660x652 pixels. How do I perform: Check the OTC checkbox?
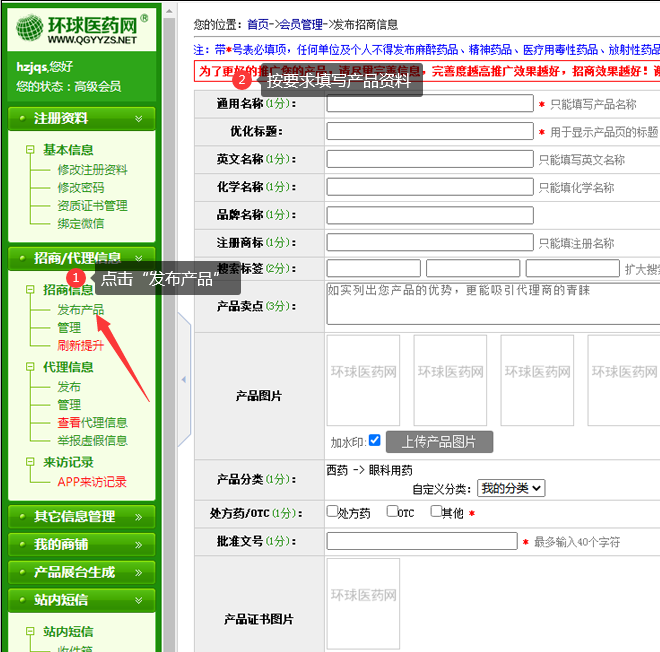pyautogui.click(x=392, y=512)
